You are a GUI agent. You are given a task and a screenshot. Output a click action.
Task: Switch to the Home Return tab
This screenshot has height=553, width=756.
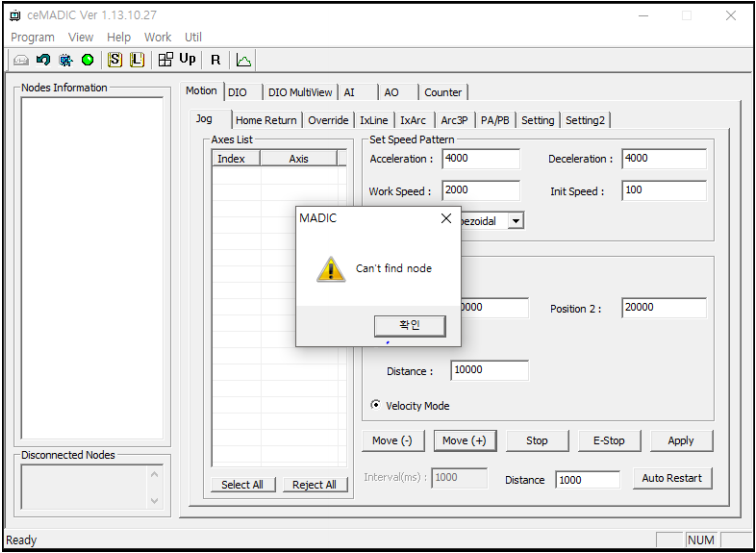coord(266,120)
